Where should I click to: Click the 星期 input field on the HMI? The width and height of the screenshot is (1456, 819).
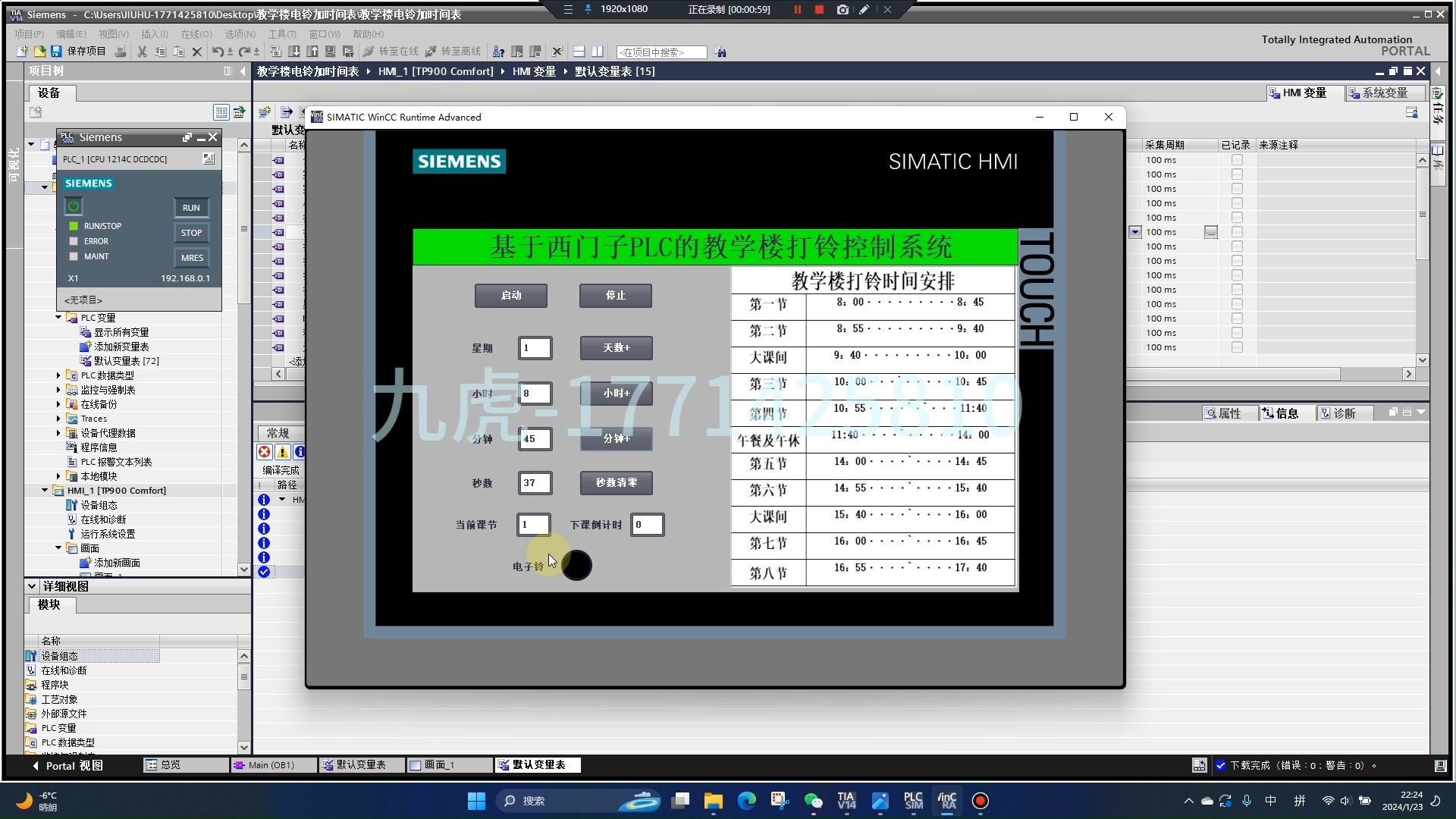tap(535, 348)
